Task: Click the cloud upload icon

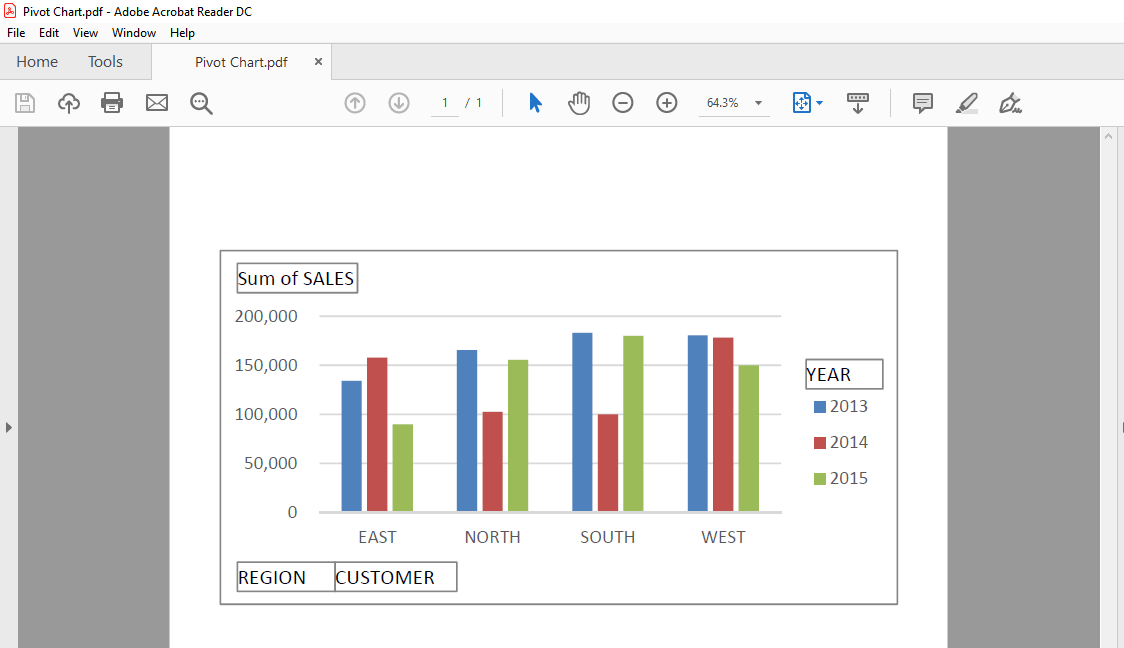Action: pyautogui.click(x=69, y=103)
